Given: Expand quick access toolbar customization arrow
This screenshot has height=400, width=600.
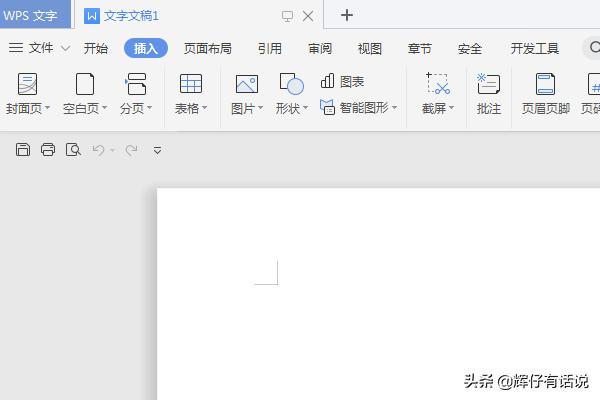Looking at the screenshot, I should [157, 150].
